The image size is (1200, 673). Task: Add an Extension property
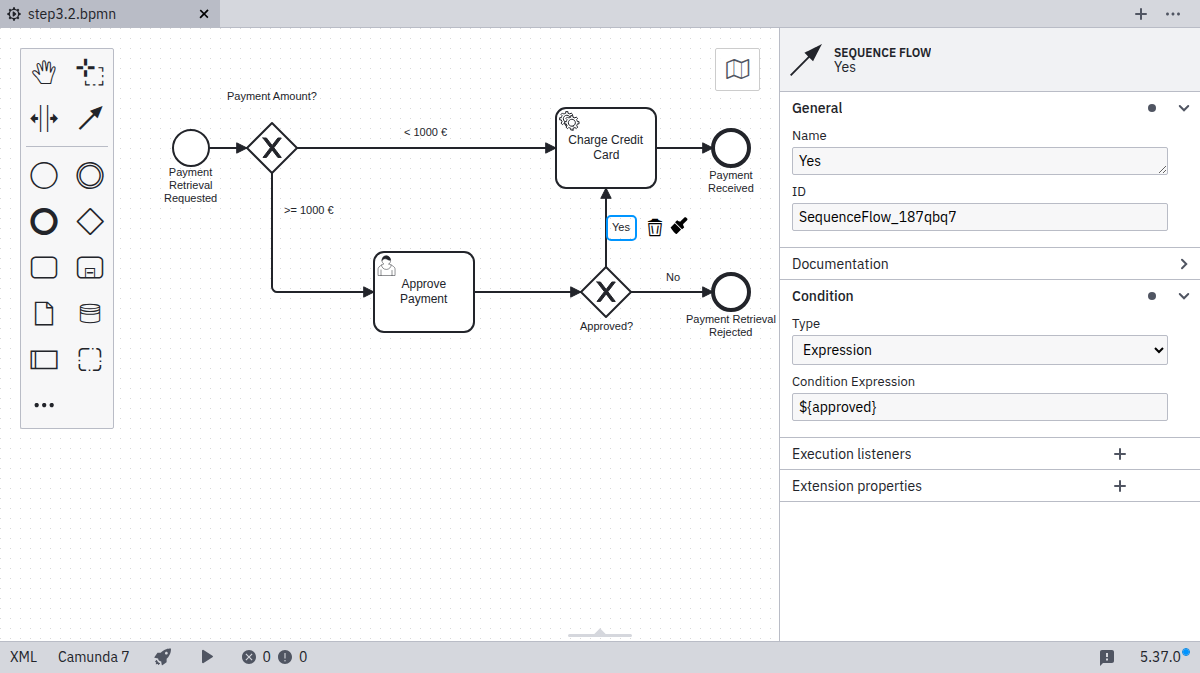click(1120, 486)
